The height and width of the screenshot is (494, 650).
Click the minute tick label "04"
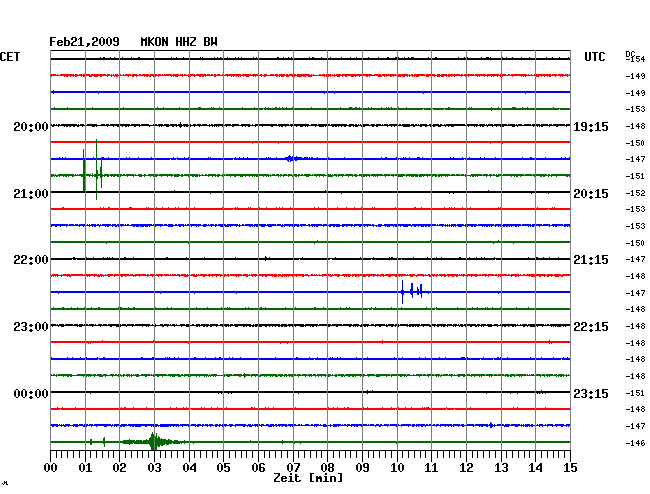189,468
